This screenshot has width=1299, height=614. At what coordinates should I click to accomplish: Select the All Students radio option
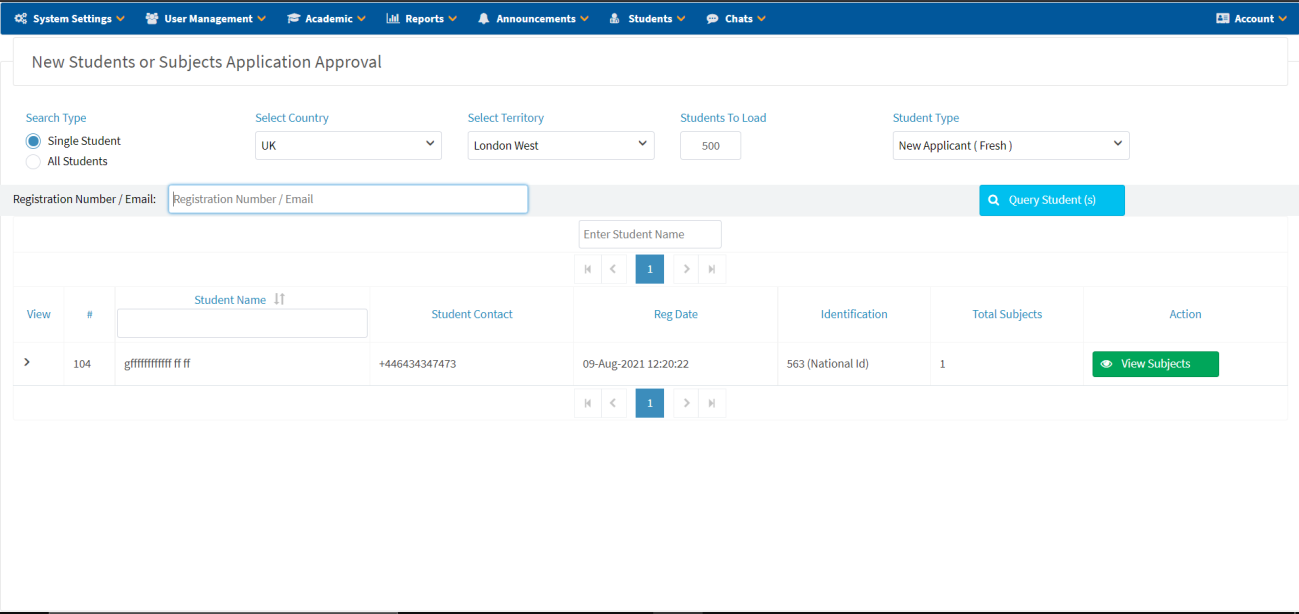[x=33, y=161]
